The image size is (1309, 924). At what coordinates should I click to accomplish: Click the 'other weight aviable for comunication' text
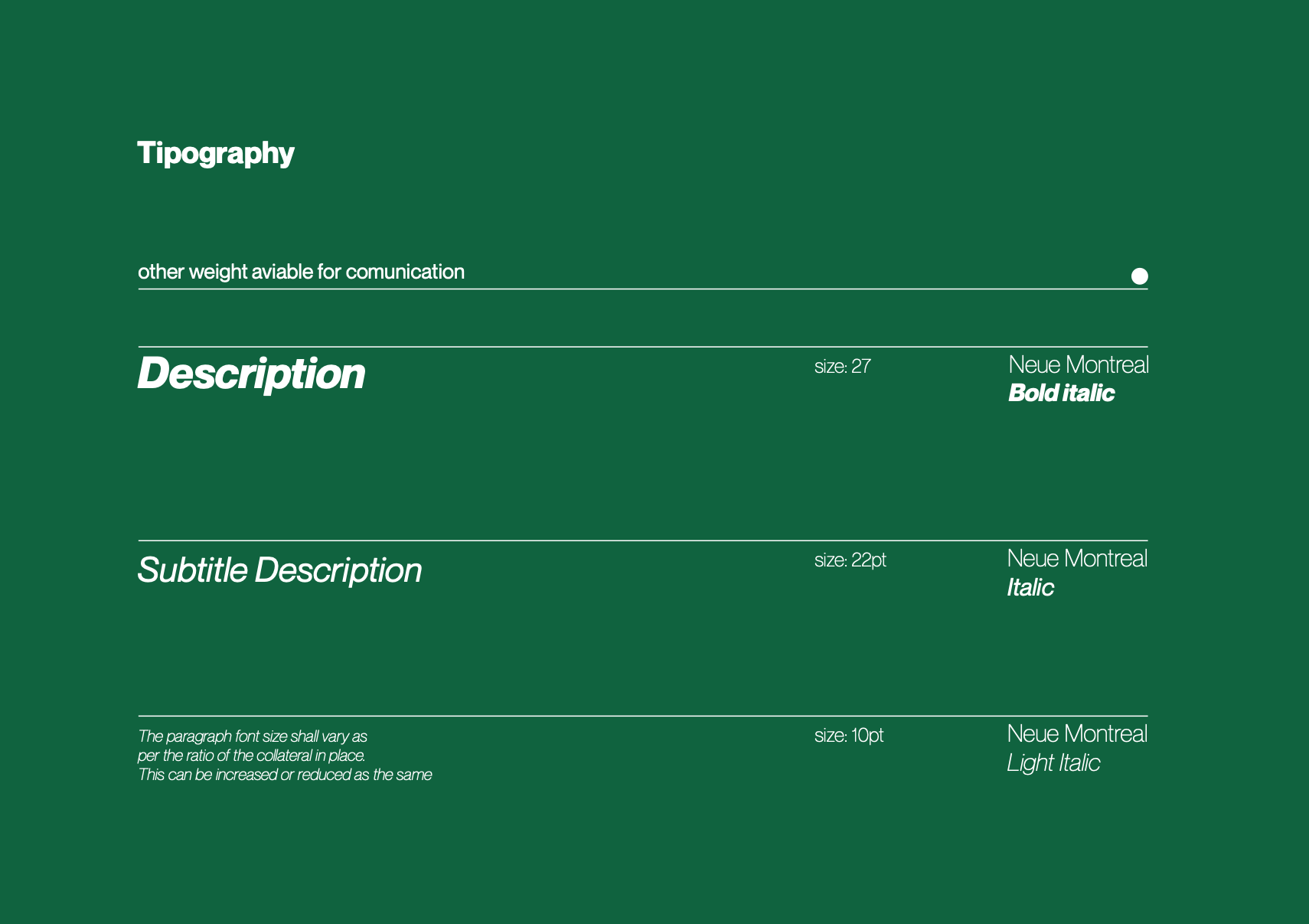click(301, 272)
